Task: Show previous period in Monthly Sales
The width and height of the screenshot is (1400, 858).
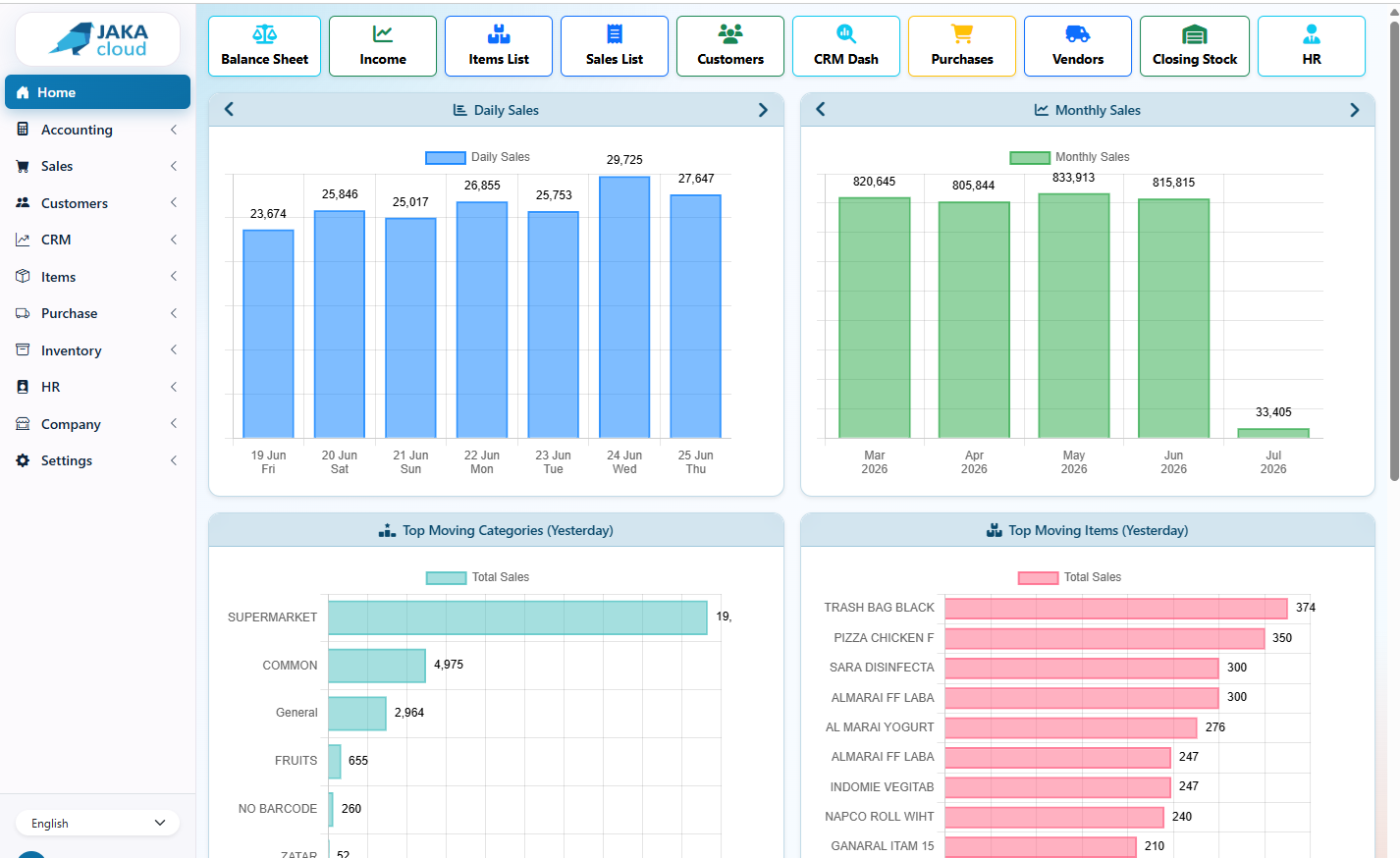Action: coord(821,109)
